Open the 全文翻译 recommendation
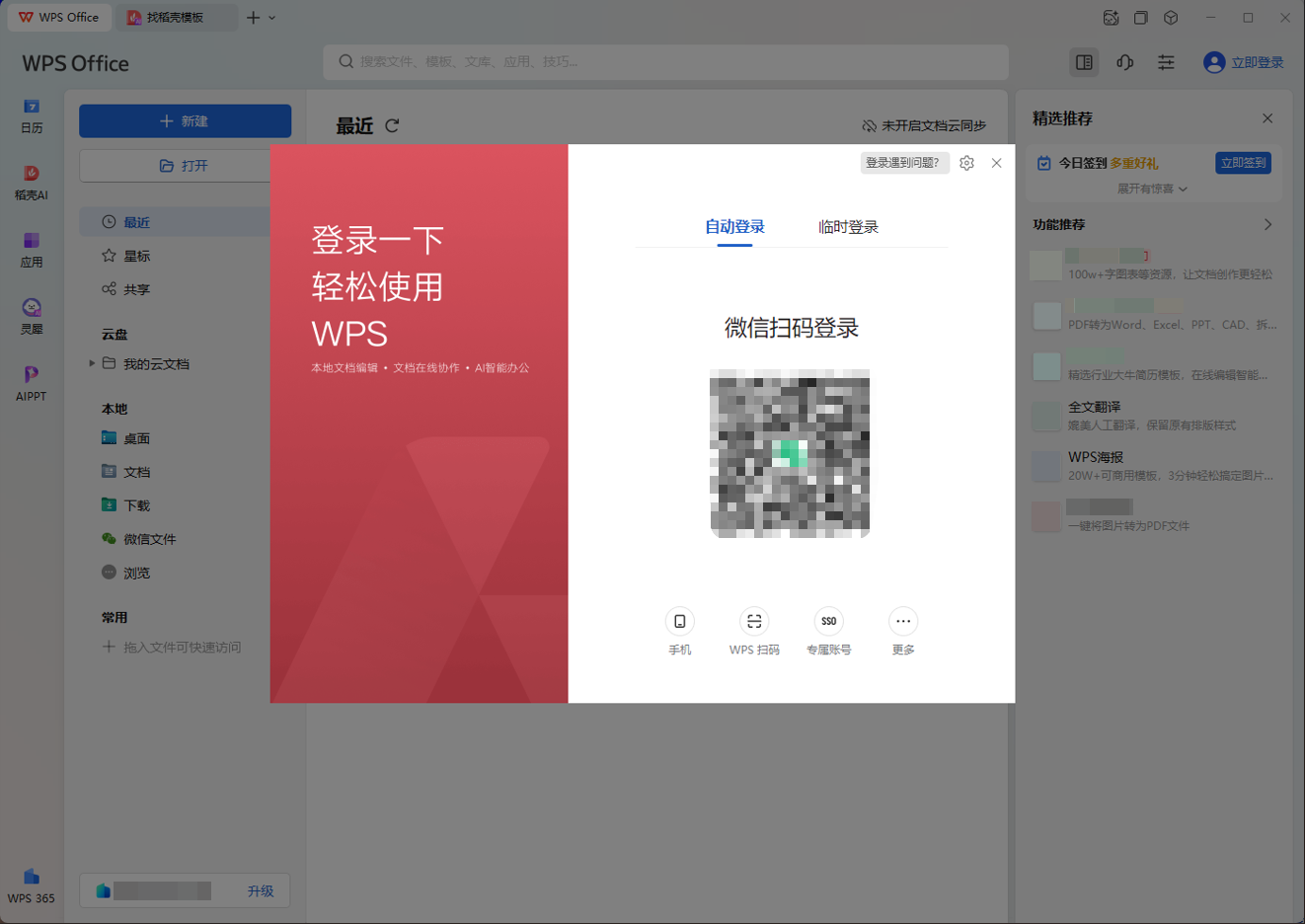Screen dimensions: 1305x924 point(1153,416)
